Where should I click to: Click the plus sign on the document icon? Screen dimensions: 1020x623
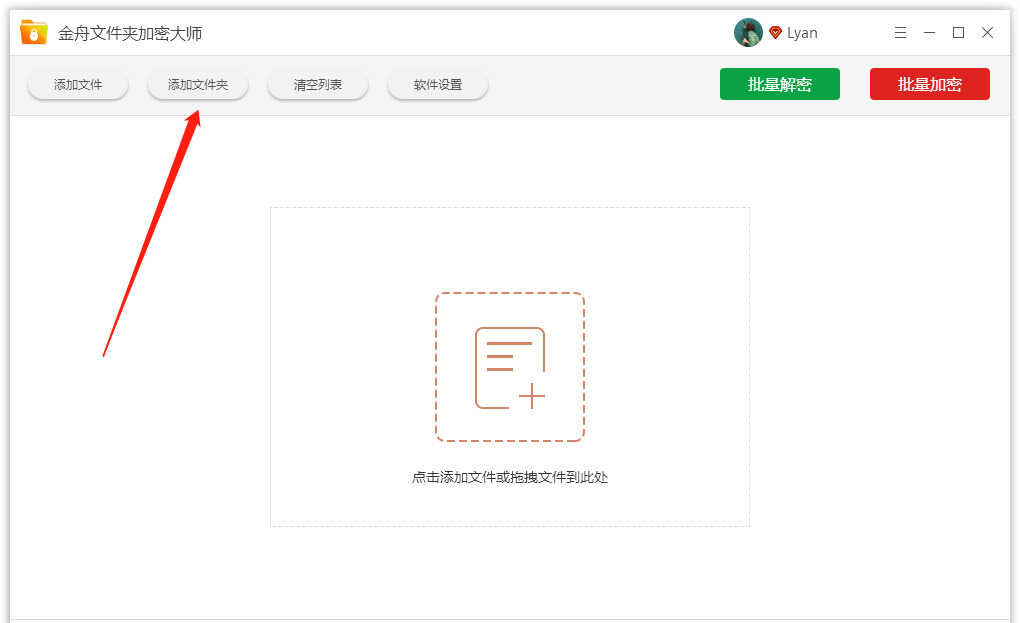532,397
